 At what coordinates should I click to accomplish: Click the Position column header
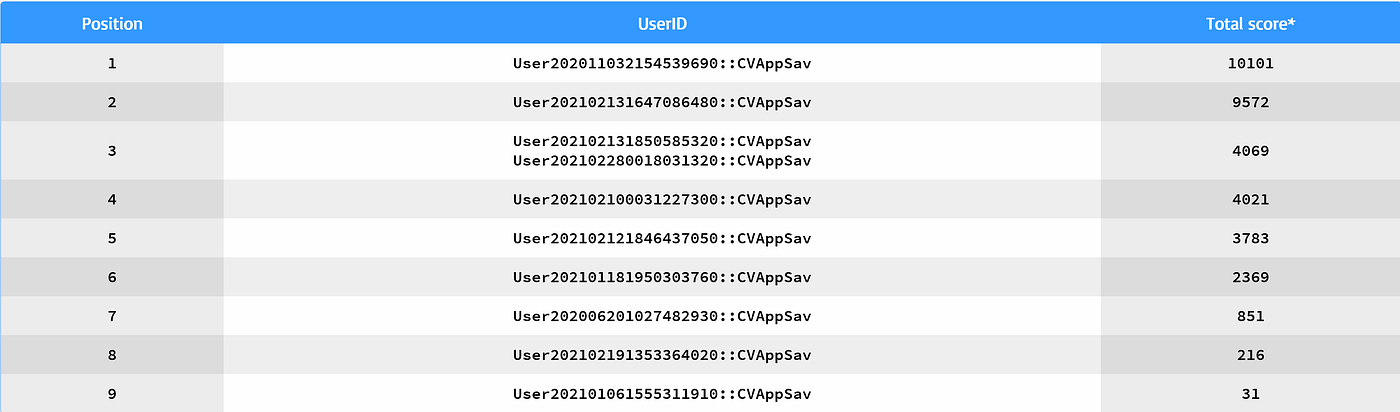coord(112,23)
